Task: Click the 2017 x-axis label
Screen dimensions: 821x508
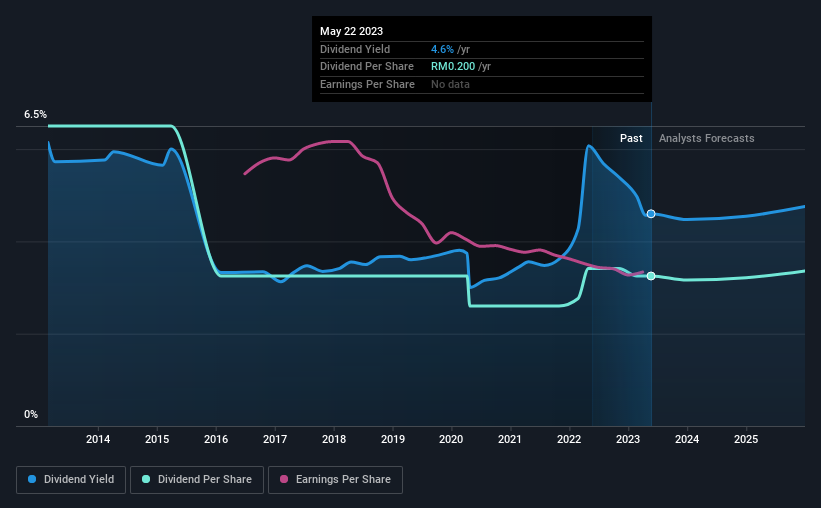Action: (275, 439)
